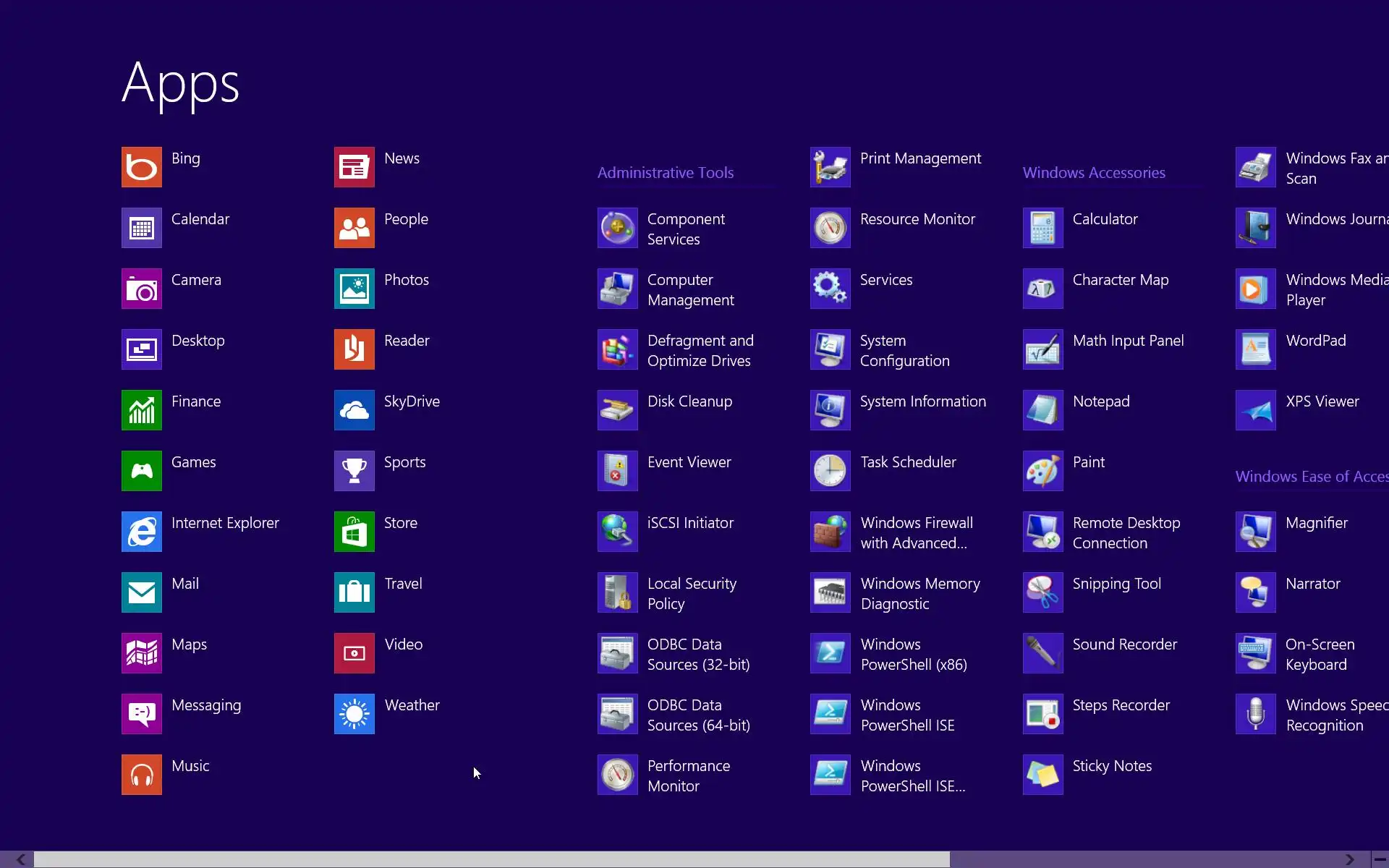Click the Music headphones icon
The width and height of the screenshot is (1389, 868).
141,775
